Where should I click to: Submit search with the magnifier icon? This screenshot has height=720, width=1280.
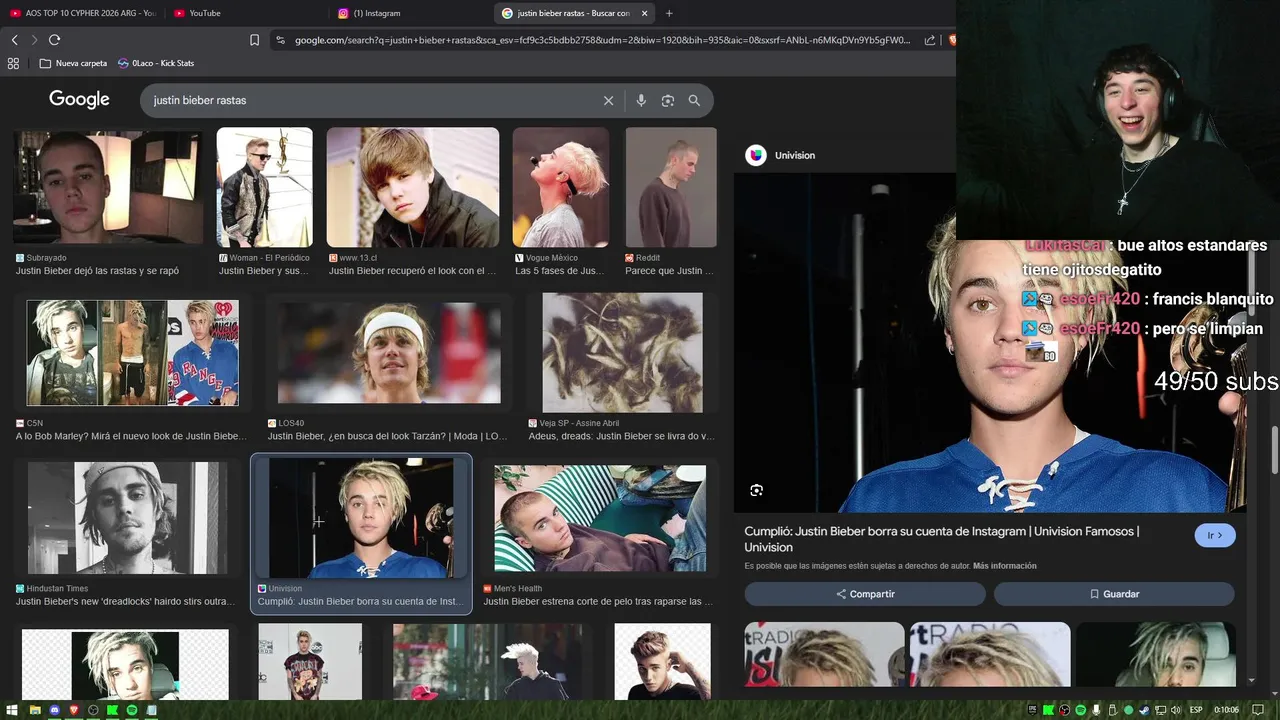(x=694, y=100)
